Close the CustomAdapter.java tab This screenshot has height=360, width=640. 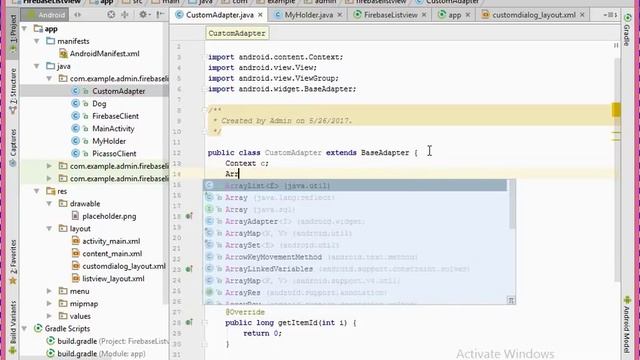click(260, 15)
